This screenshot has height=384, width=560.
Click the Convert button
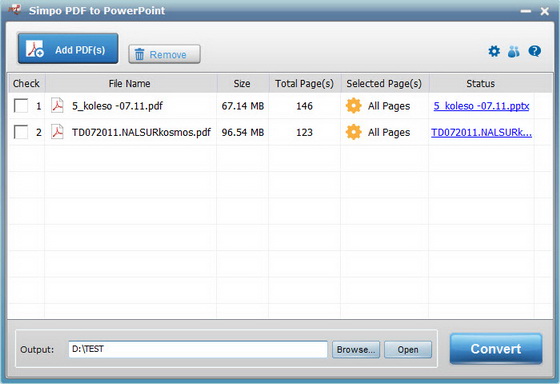496,349
